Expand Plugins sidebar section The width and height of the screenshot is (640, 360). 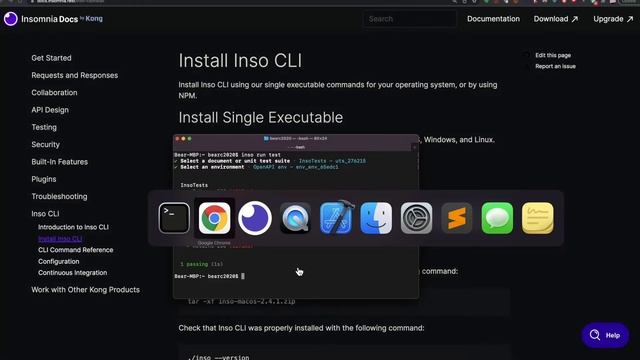pyautogui.click(x=44, y=179)
